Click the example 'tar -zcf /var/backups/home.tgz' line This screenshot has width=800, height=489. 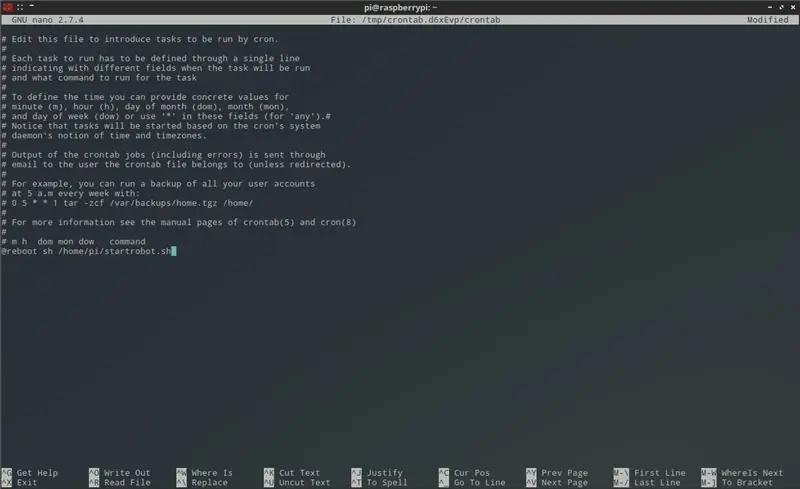[128, 203]
